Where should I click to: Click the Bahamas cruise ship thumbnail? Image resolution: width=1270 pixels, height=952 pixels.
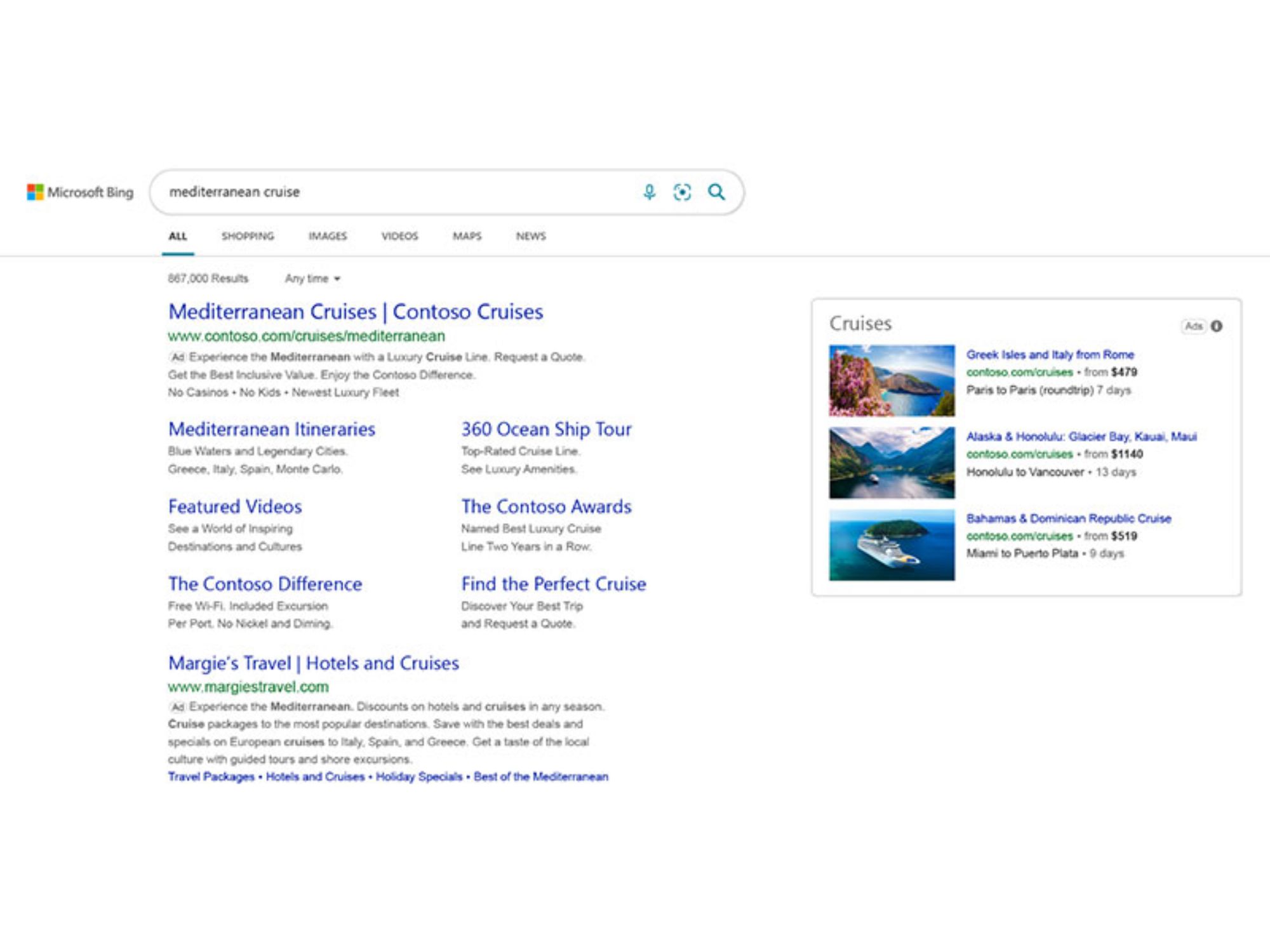[892, 545]
